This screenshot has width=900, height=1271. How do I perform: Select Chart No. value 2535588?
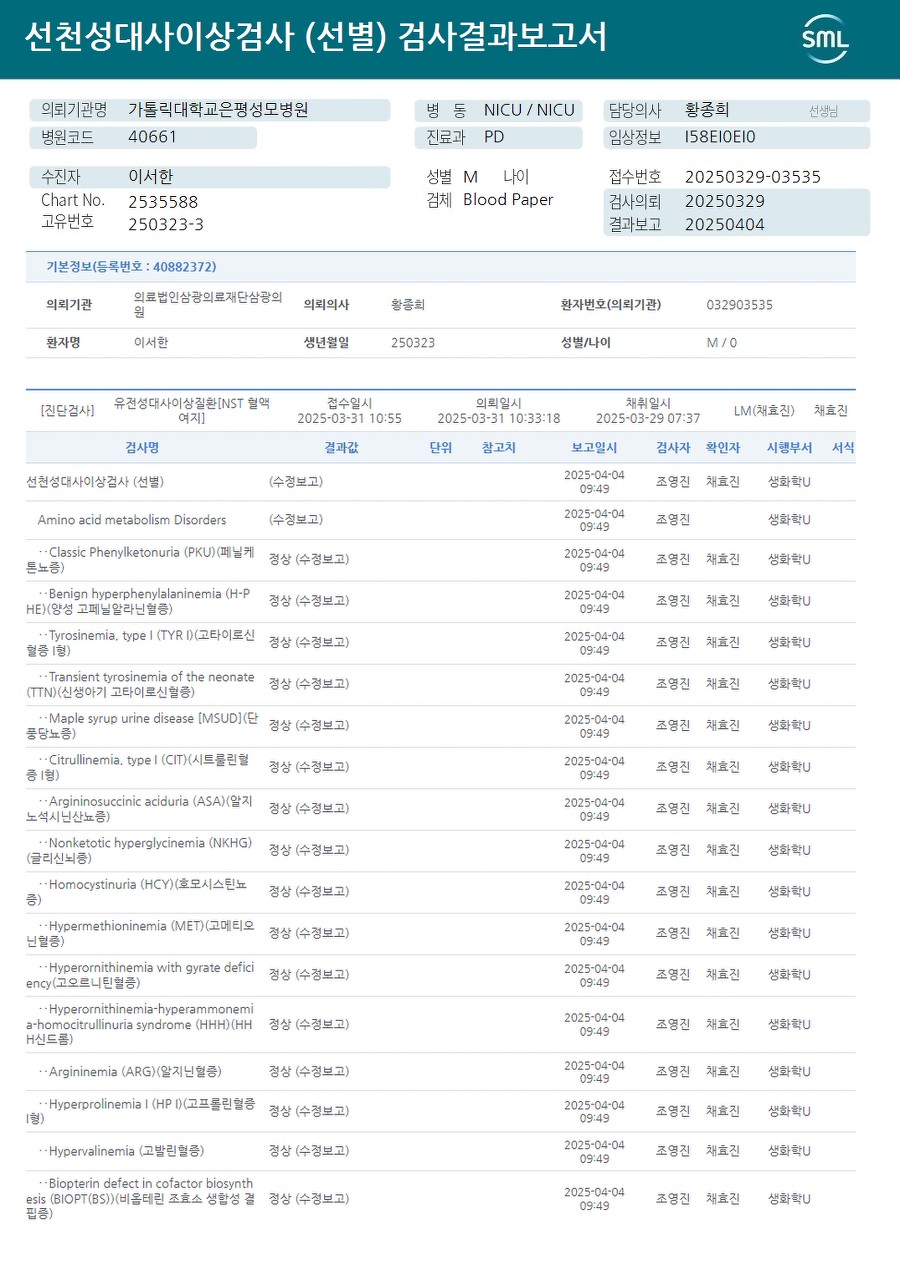pyautogui.click(x=163, y=201)
